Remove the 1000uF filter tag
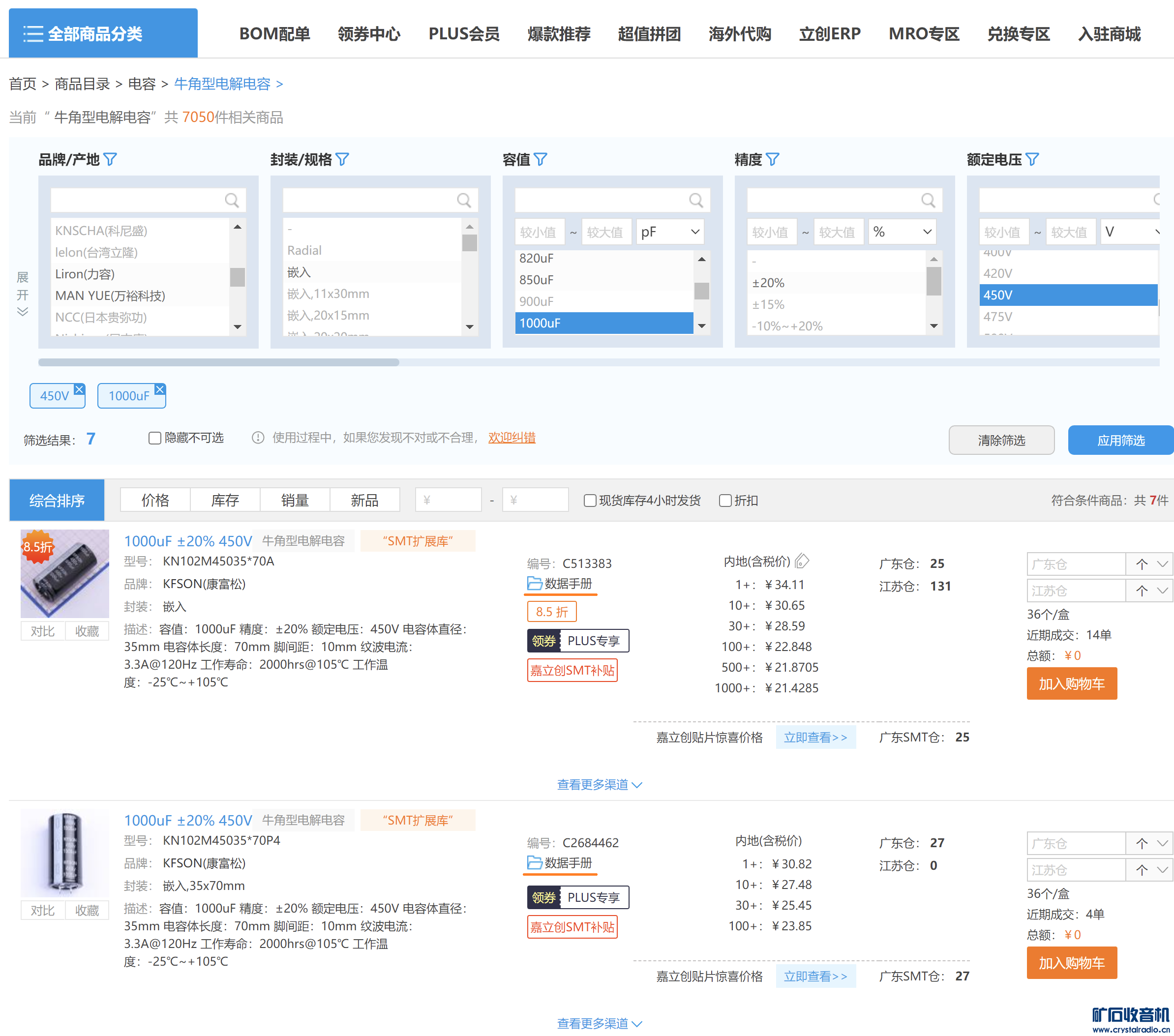Viewport: 1174px width, 1036px height. tap(160, 389)
